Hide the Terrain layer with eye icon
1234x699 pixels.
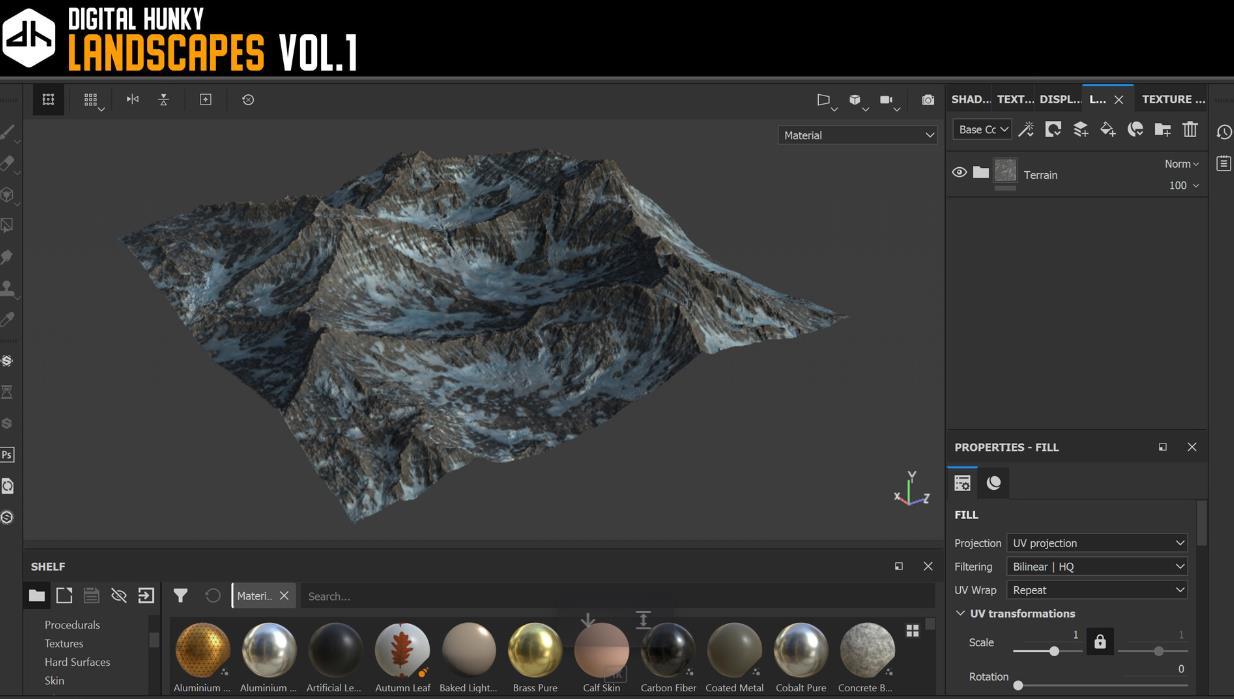tap(959, 173)
